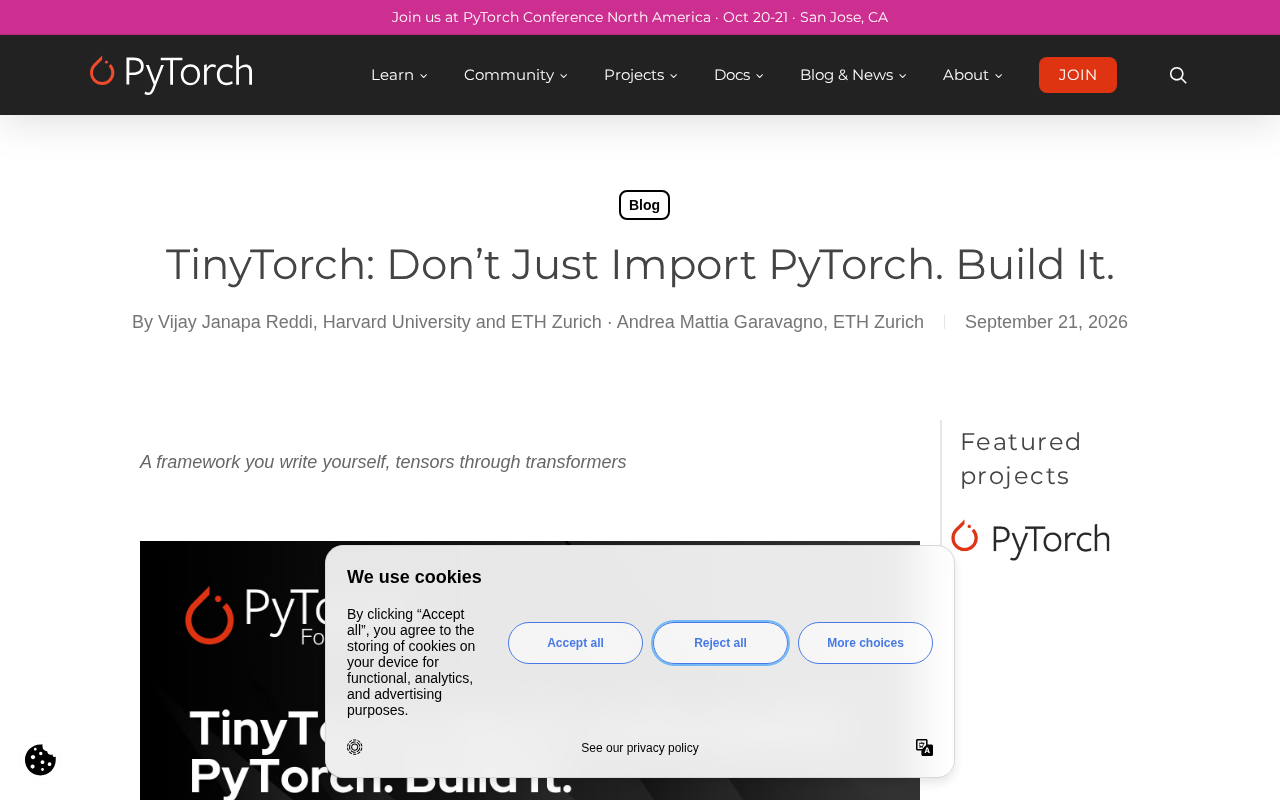Expand the About menu

[972, 75]
